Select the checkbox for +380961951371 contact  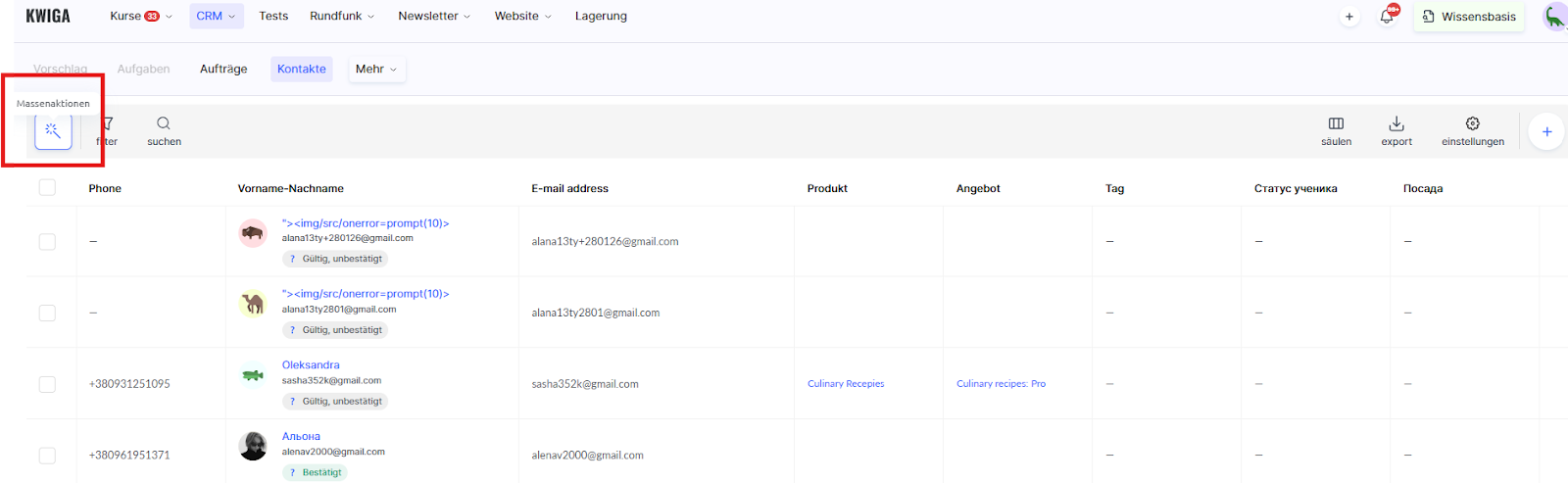click(x=47, y=455)
